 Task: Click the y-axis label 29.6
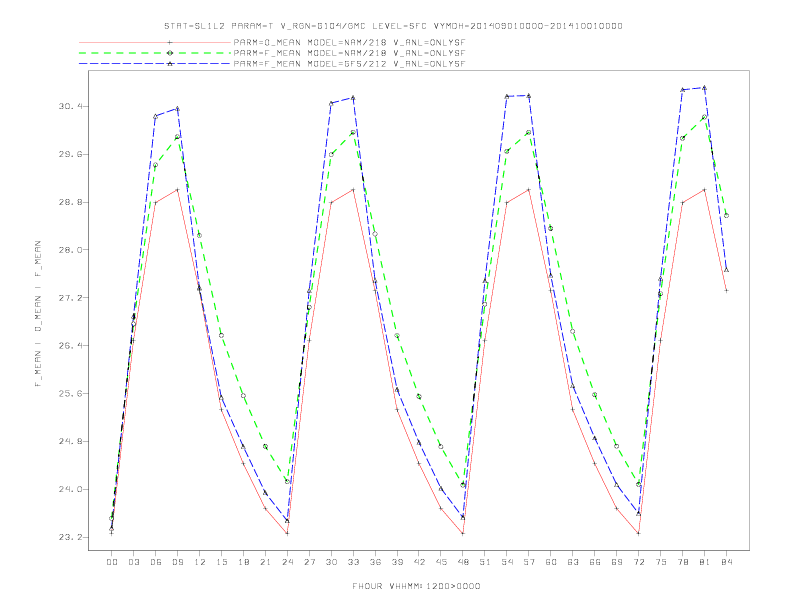(69, 155)
